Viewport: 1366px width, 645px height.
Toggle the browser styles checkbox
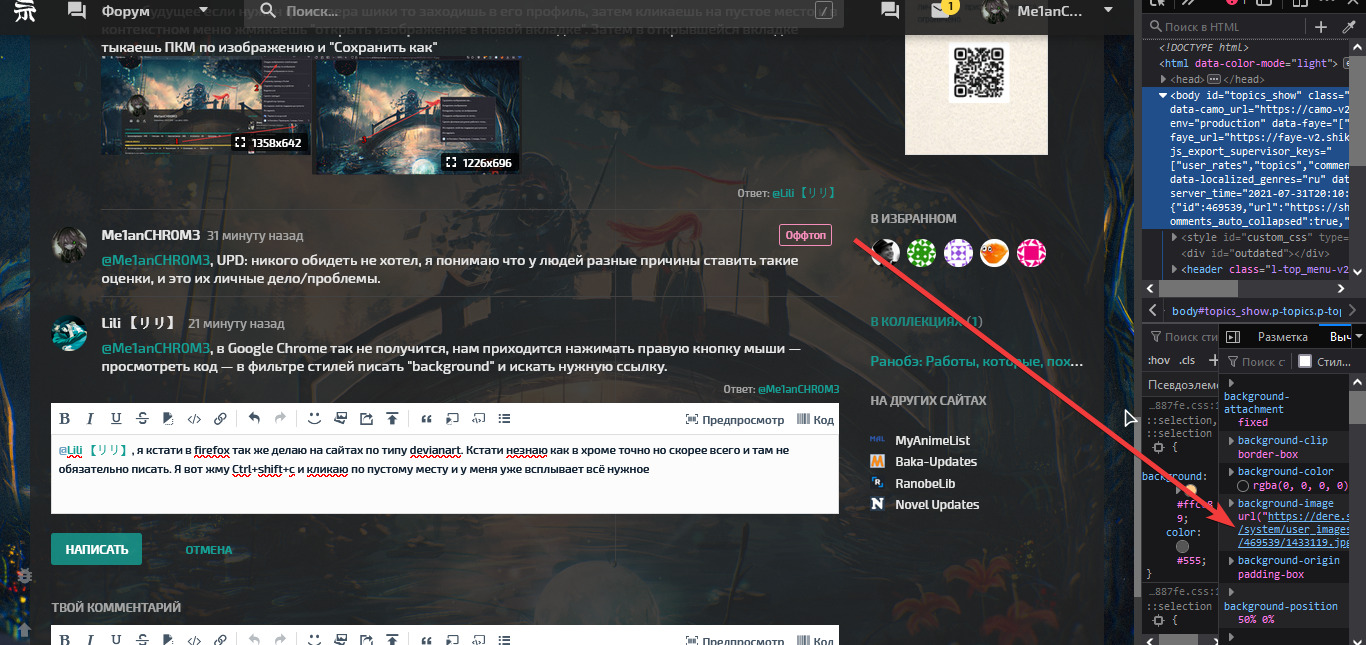1304,362
